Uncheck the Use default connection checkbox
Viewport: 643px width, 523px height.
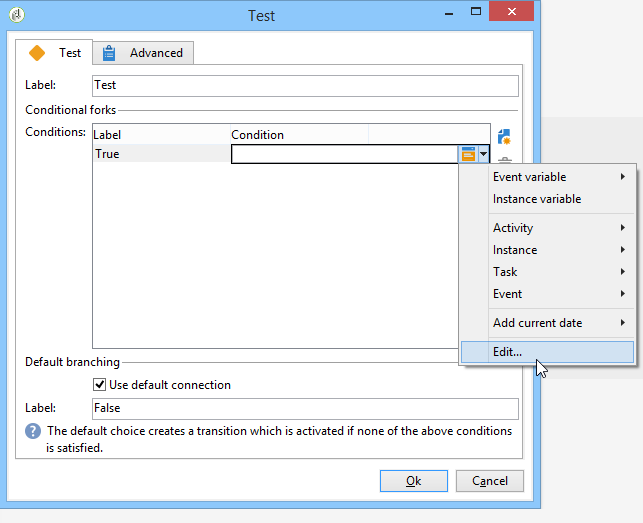(x=99, y=385)
